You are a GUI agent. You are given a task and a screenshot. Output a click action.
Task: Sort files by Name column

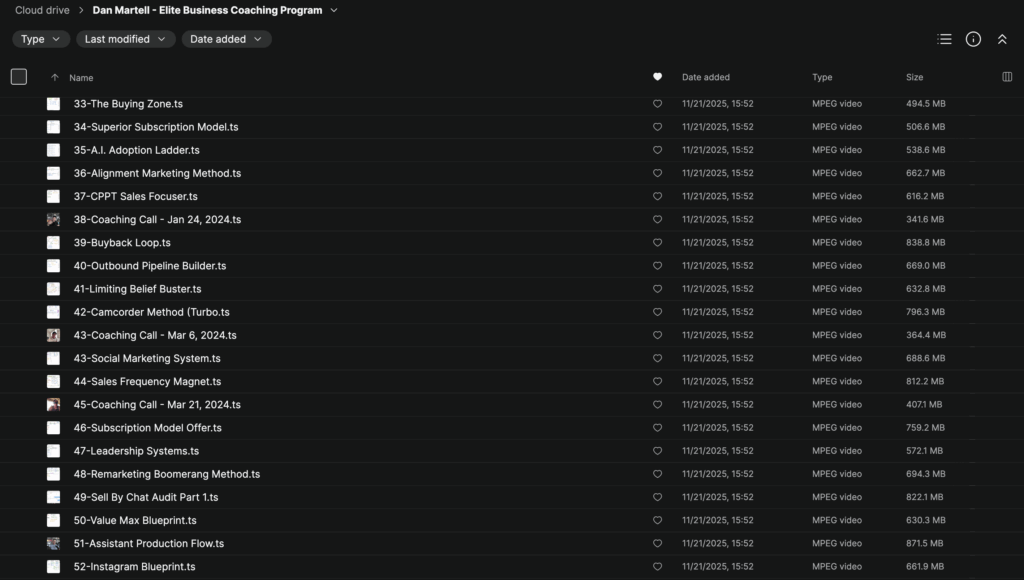pyautogui.click(x=81, y=77)
